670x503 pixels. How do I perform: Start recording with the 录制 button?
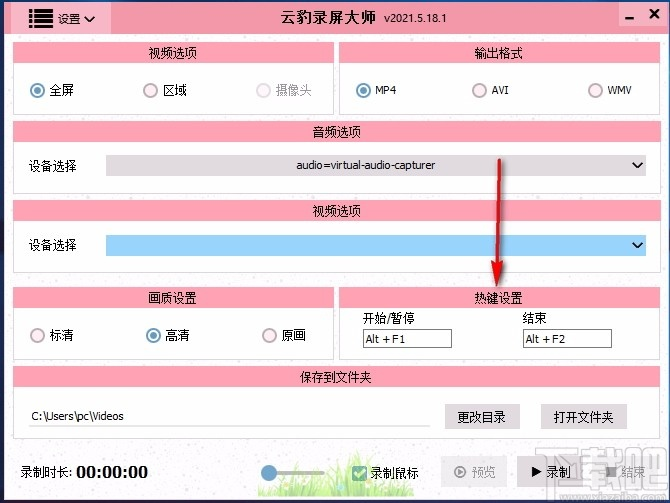[x=550, y=472]
